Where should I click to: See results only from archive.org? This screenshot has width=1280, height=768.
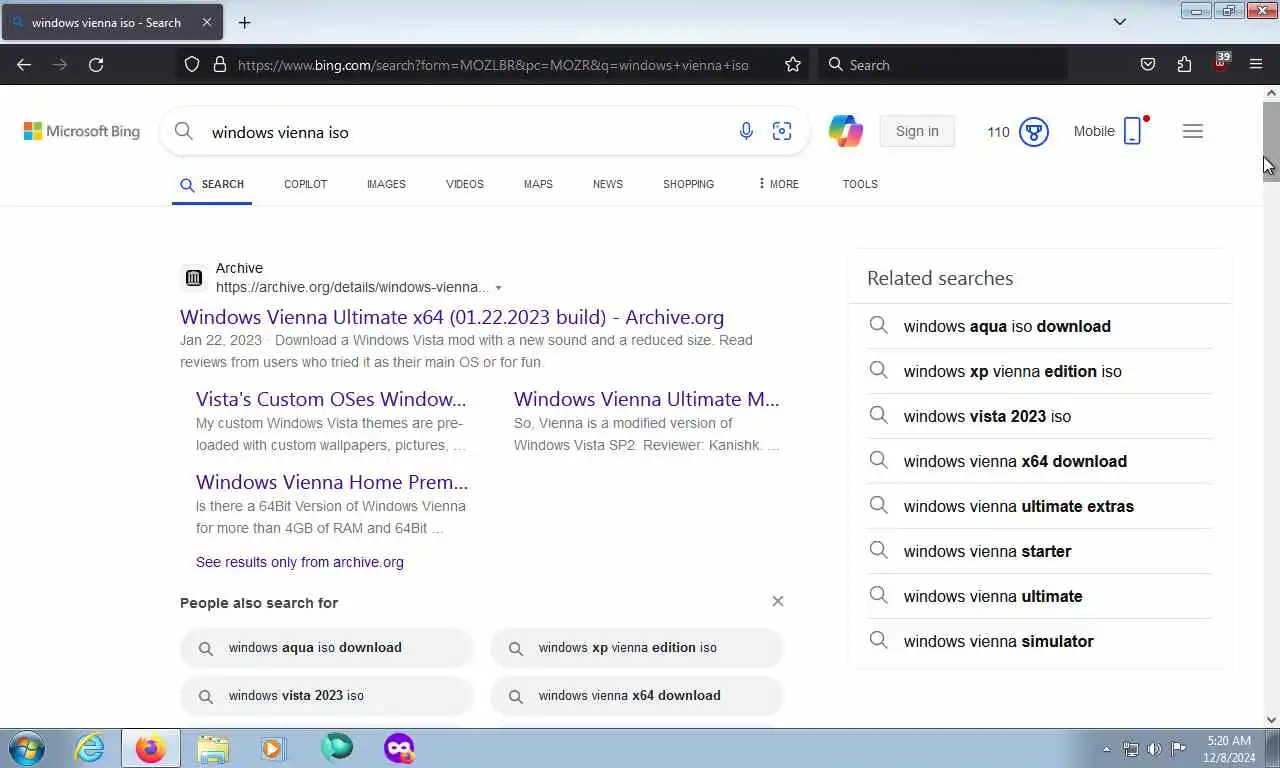(x=300, y=562)
